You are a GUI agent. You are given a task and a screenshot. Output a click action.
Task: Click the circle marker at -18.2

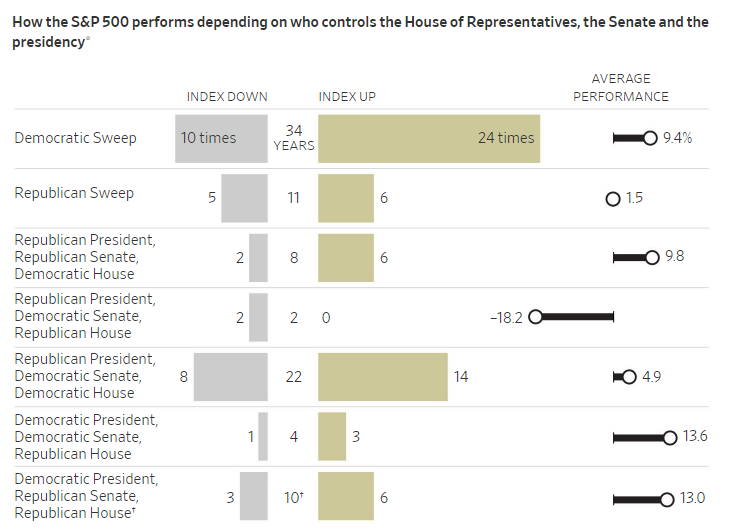[x=535, y=317]
